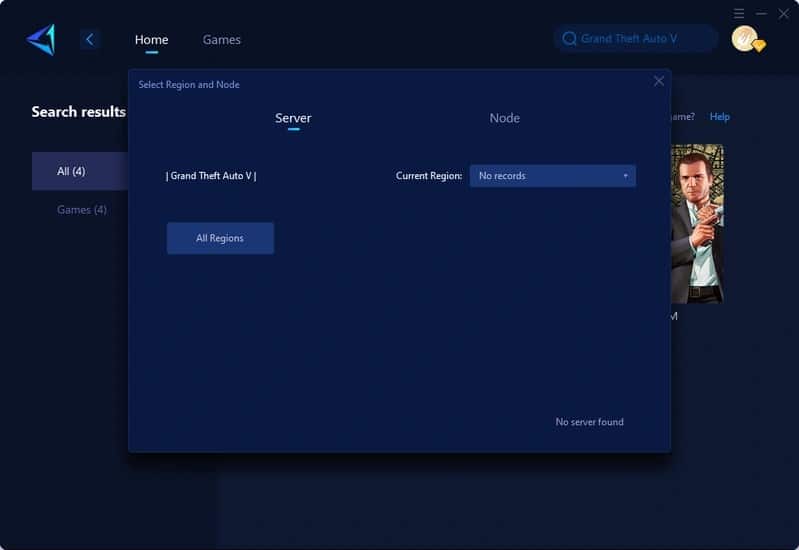Minimize the application window
Image resolution: width=799 pixels, height=550 pixels.
761,14
